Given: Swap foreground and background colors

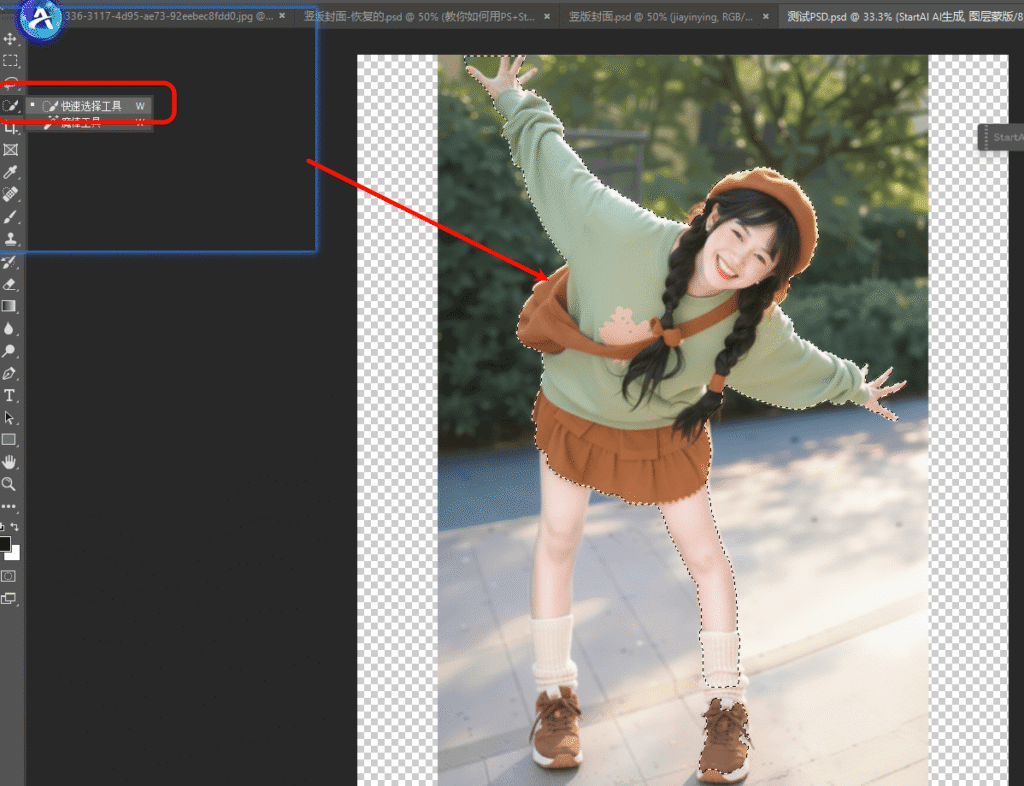Looking at the screenshot, I should coord(15,527).
